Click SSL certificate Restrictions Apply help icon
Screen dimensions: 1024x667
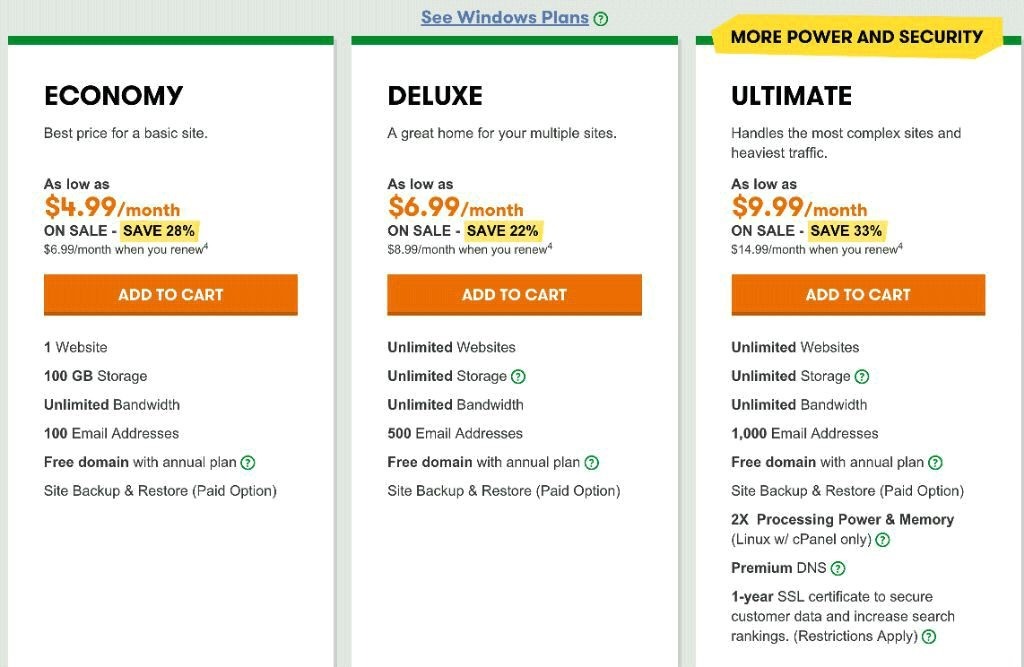[x=929, y=636]
